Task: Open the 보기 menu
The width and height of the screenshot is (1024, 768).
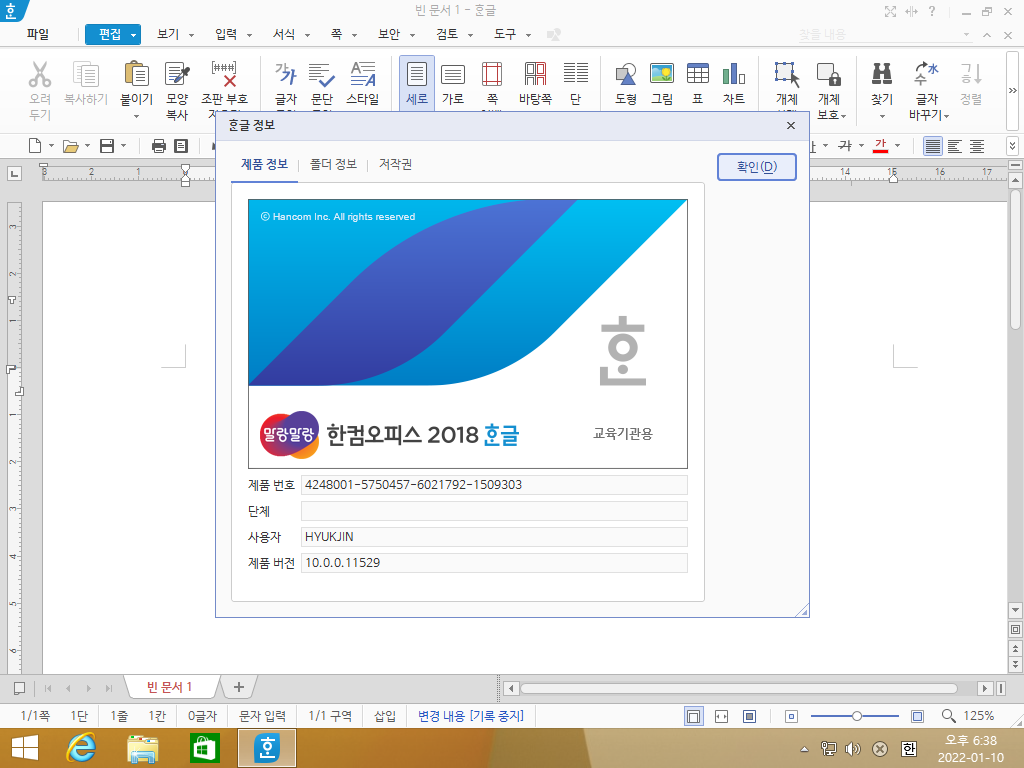Action: pos(175,34)
